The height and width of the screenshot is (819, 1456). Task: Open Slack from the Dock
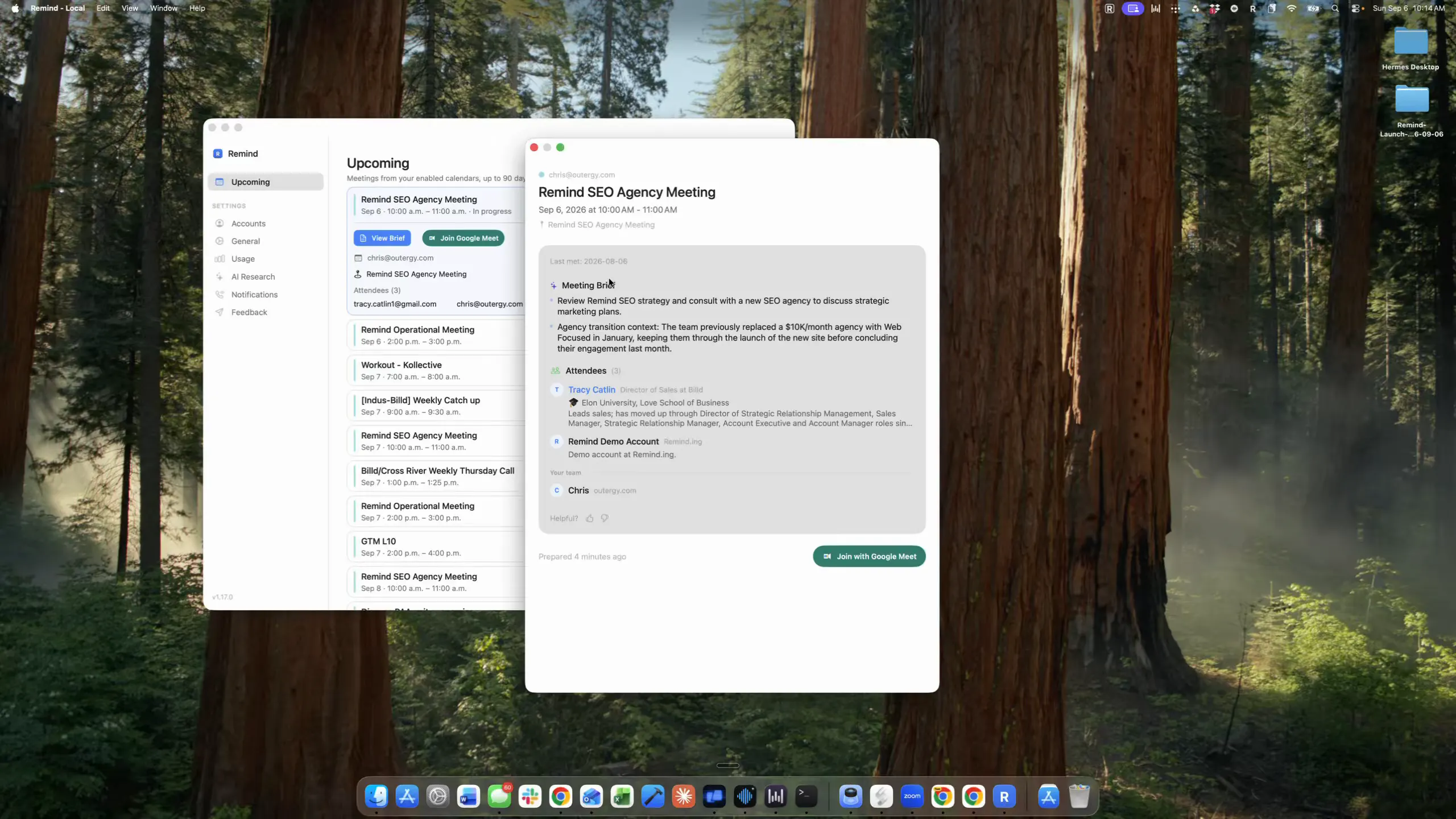pos(530,796)
